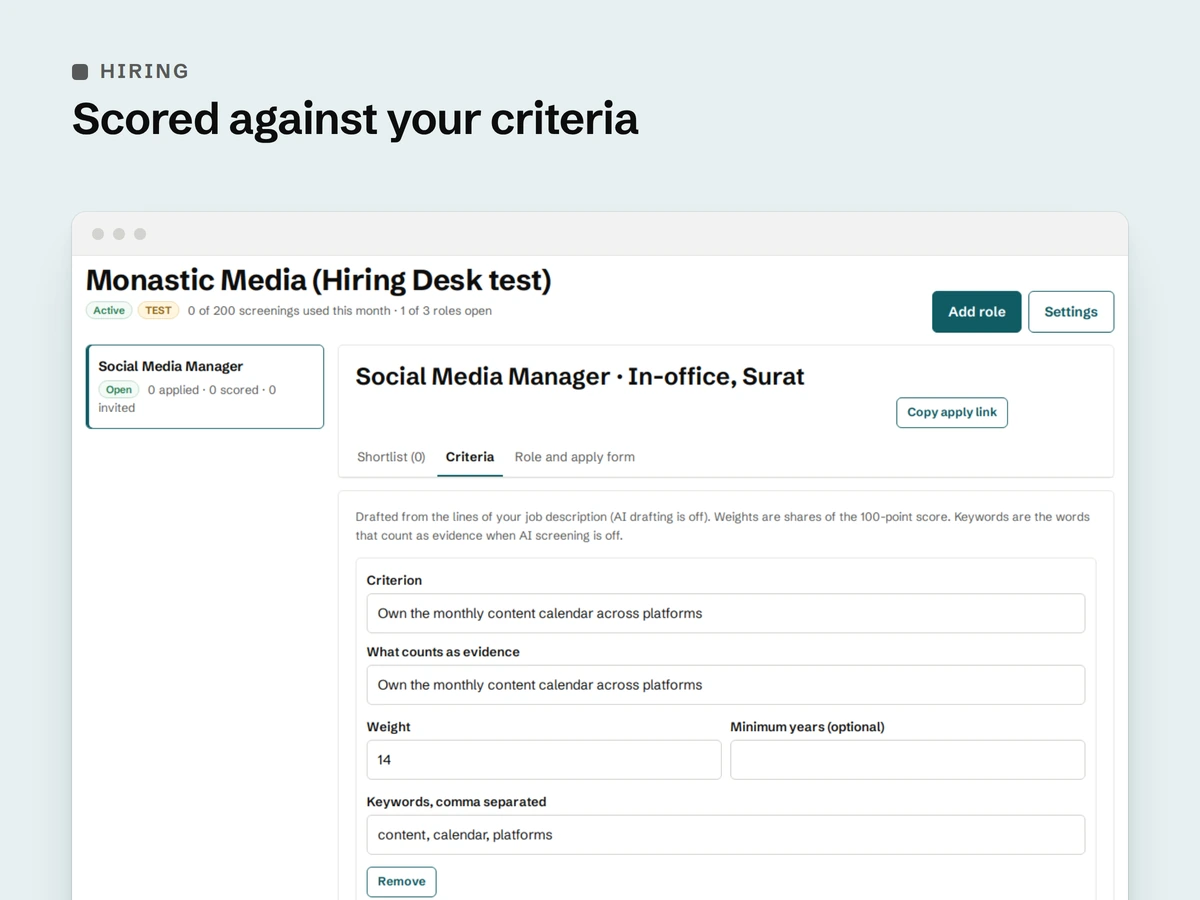The image size is (1200, 900).
Task: Click the Active status badge
Action: [109, 311]
